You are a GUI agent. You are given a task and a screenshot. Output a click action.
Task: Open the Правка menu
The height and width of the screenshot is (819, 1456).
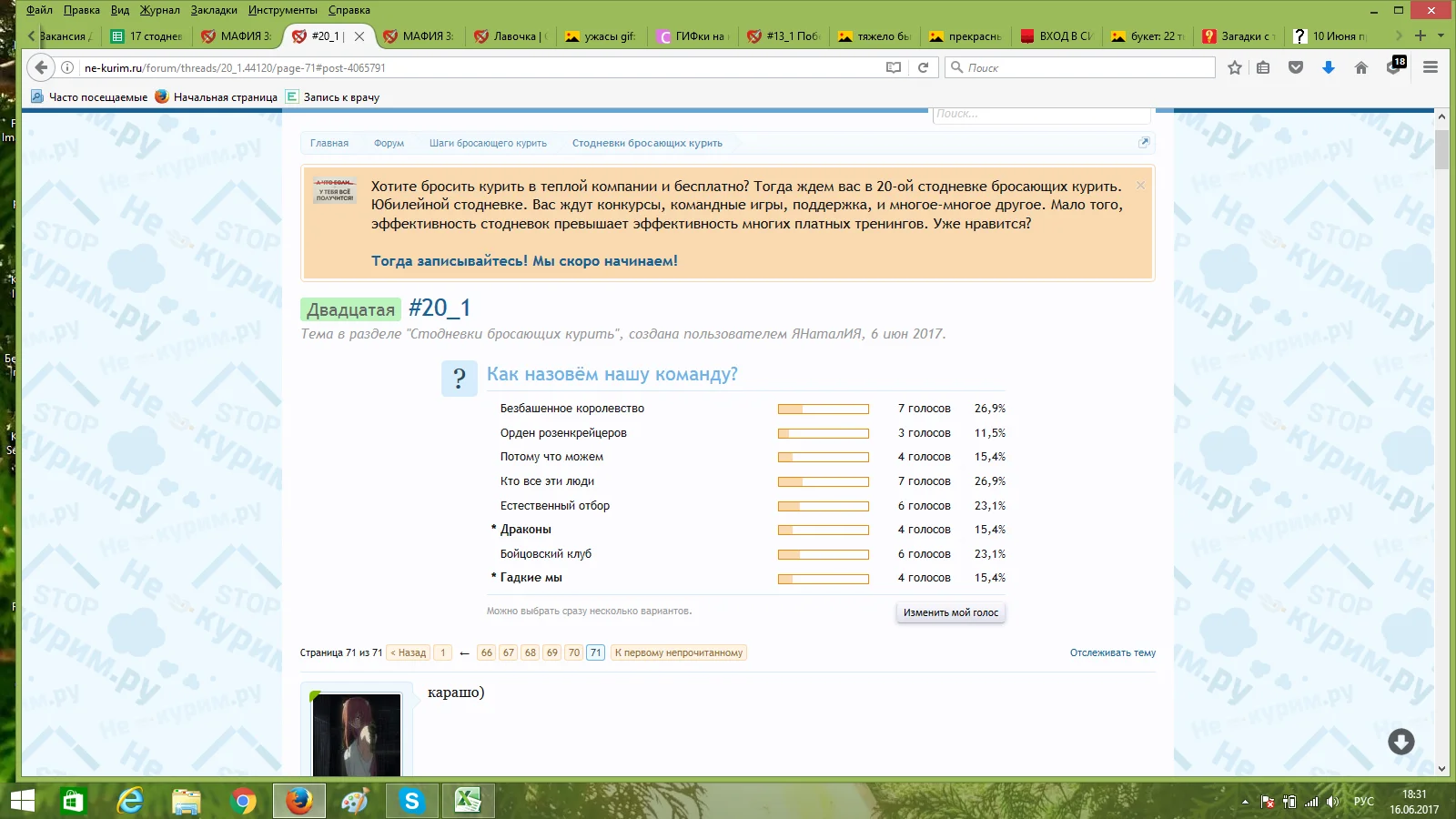(x=82, y=10)
